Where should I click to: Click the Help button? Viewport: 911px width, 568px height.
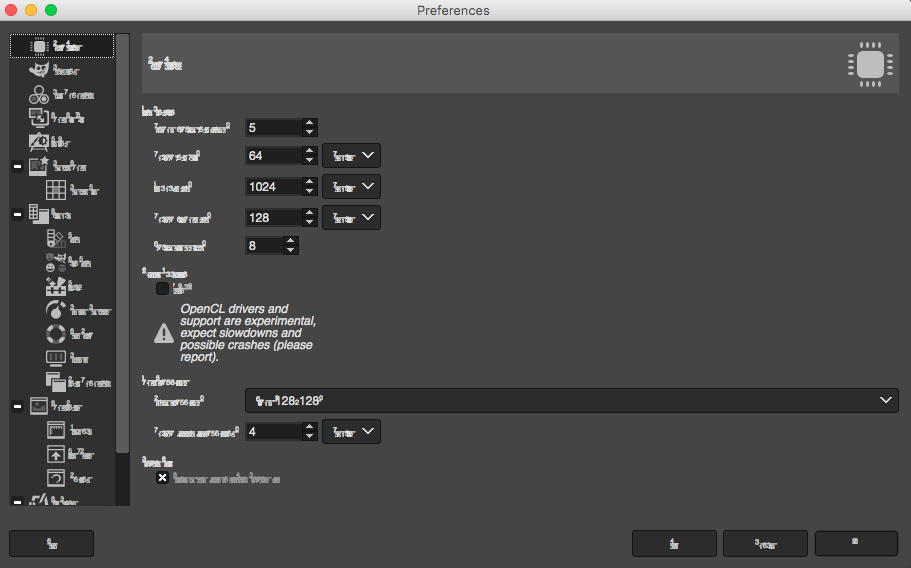coord(51,543)
